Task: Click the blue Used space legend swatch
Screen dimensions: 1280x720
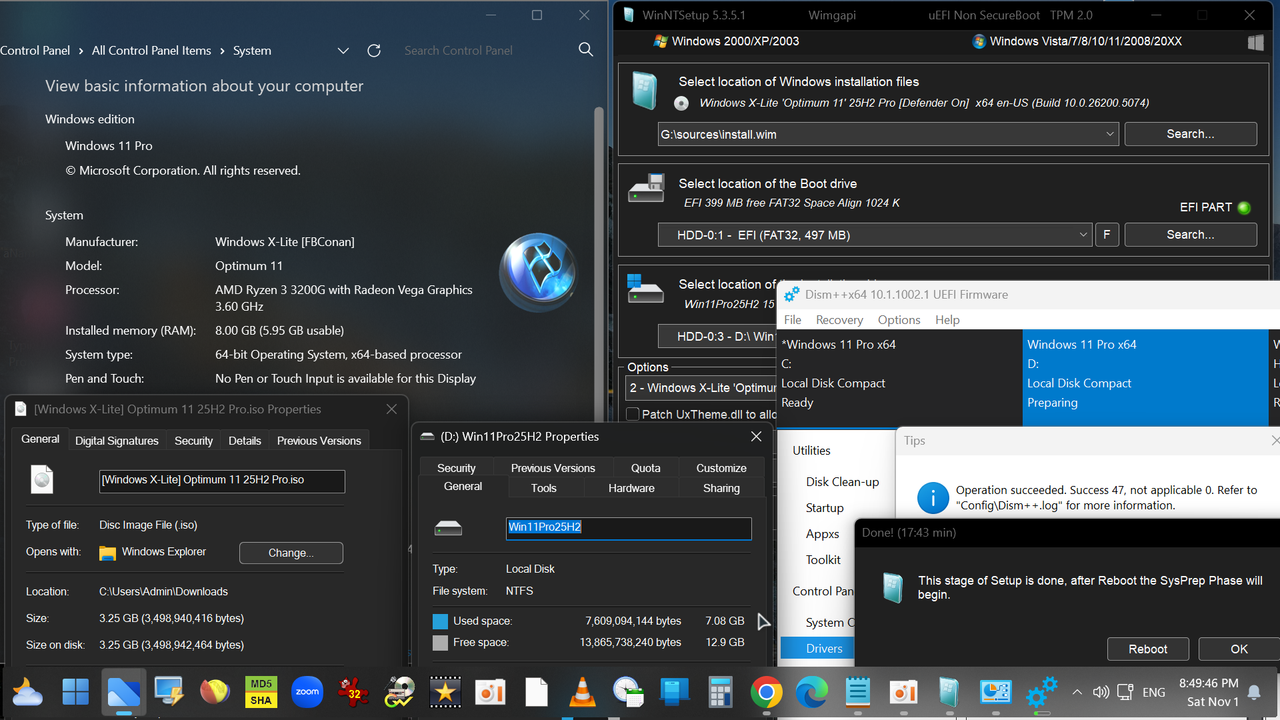Action: click(441, 620)
